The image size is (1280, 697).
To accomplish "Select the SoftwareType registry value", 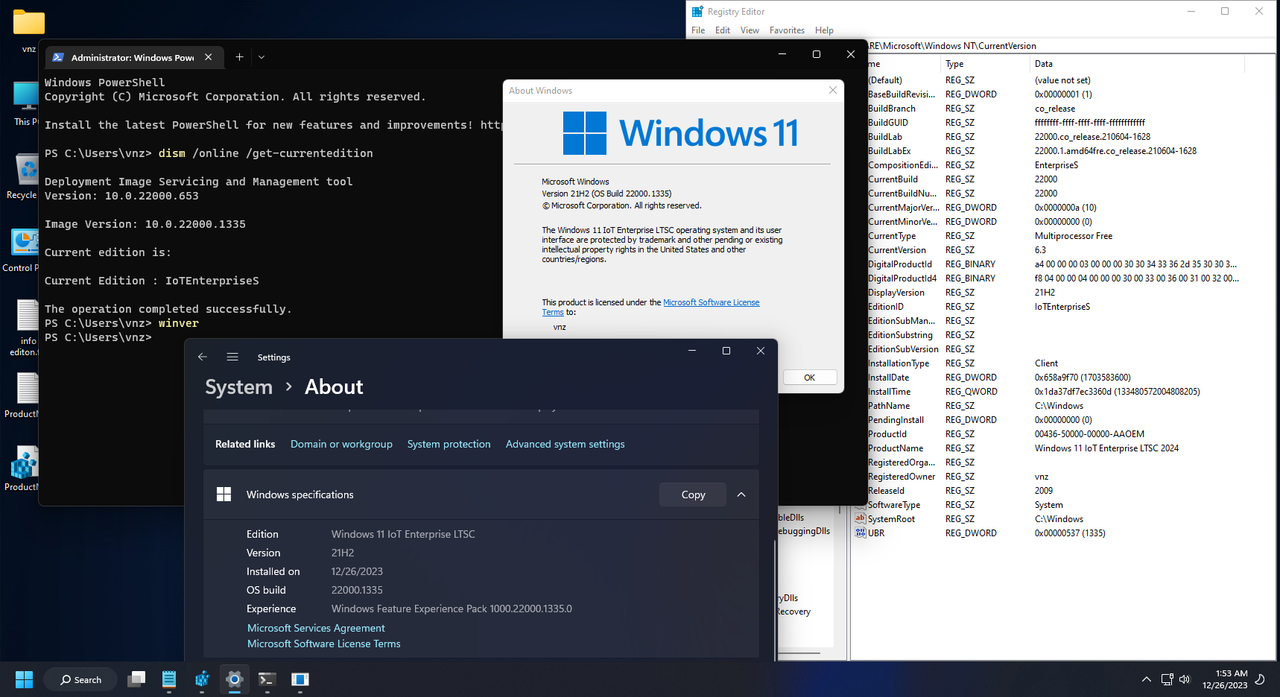I will 892,505.
